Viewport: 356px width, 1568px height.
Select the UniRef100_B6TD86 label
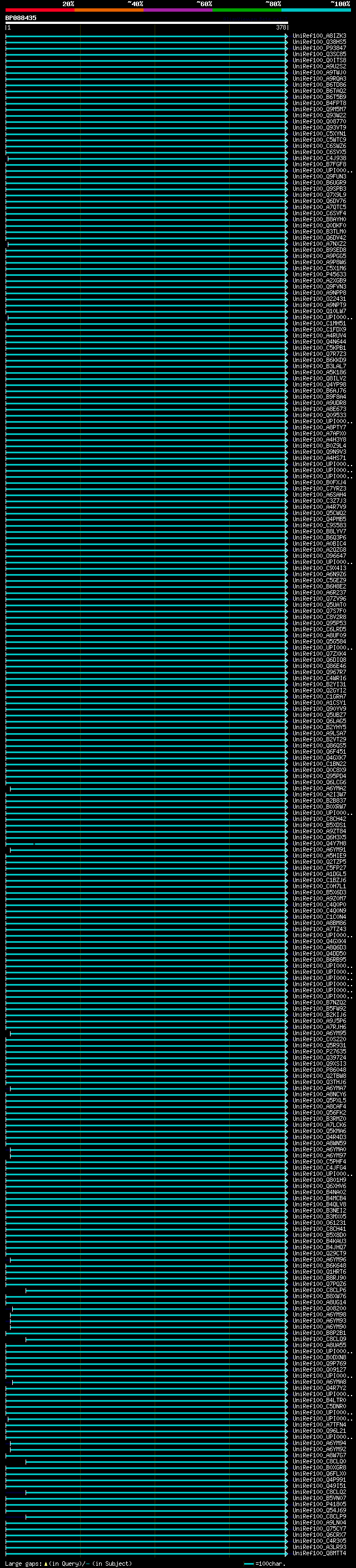[319, 85]
